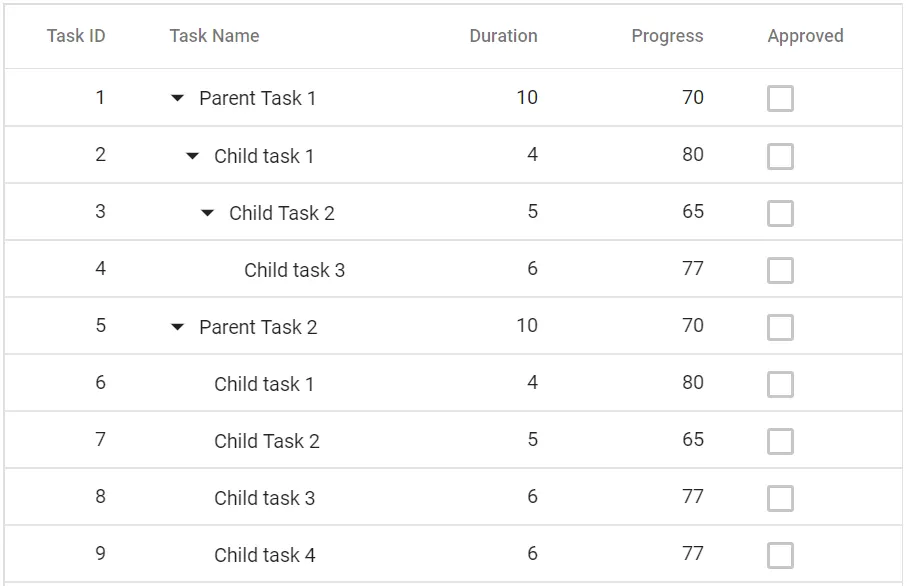The image size is (907, 586).
Task: Collapse the Parent Task 2 row
Action: coord(176,326)
